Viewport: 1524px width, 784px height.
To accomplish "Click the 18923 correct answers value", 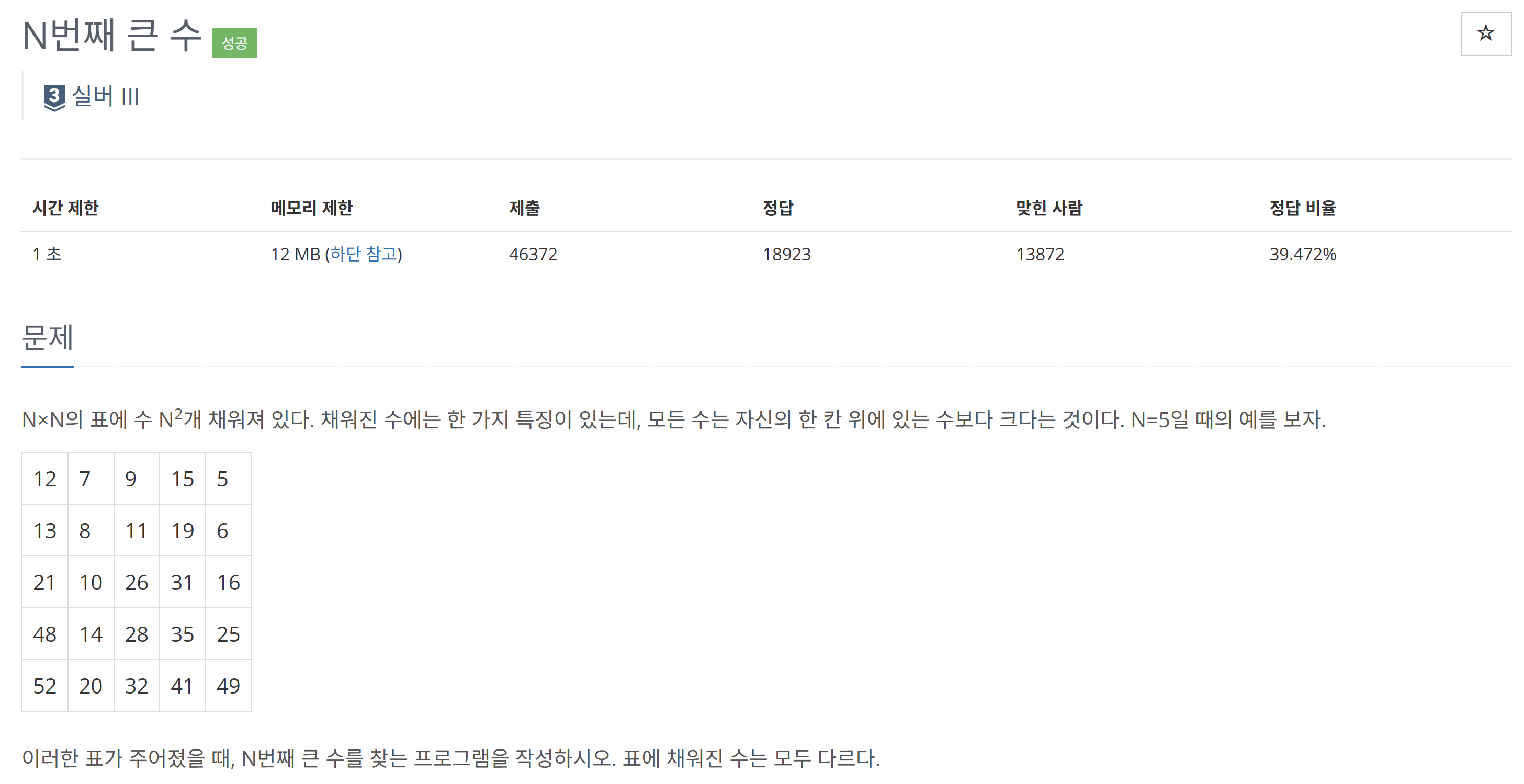I will tap(786, 254).
